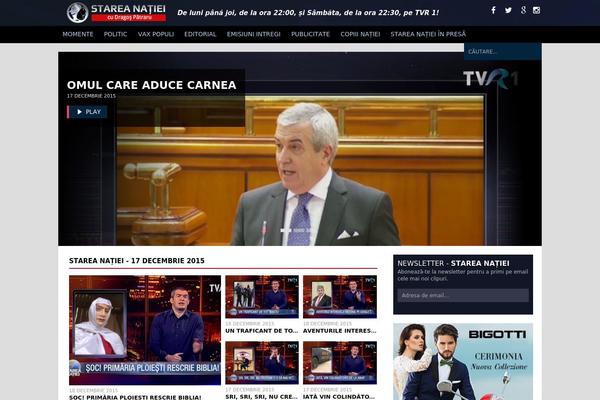Open the Vax Populi menu item
600x400 pixels.
point(156,34)
